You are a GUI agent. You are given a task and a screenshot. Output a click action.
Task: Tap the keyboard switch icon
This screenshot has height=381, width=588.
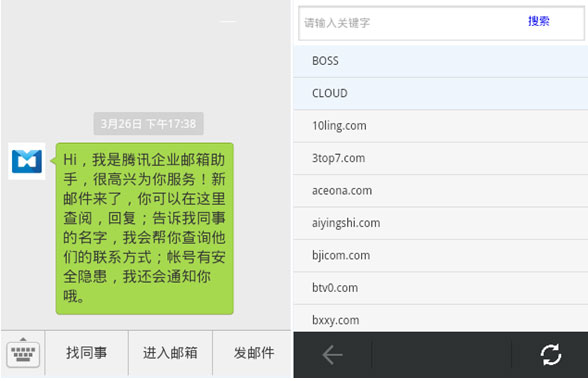[23, 353]
